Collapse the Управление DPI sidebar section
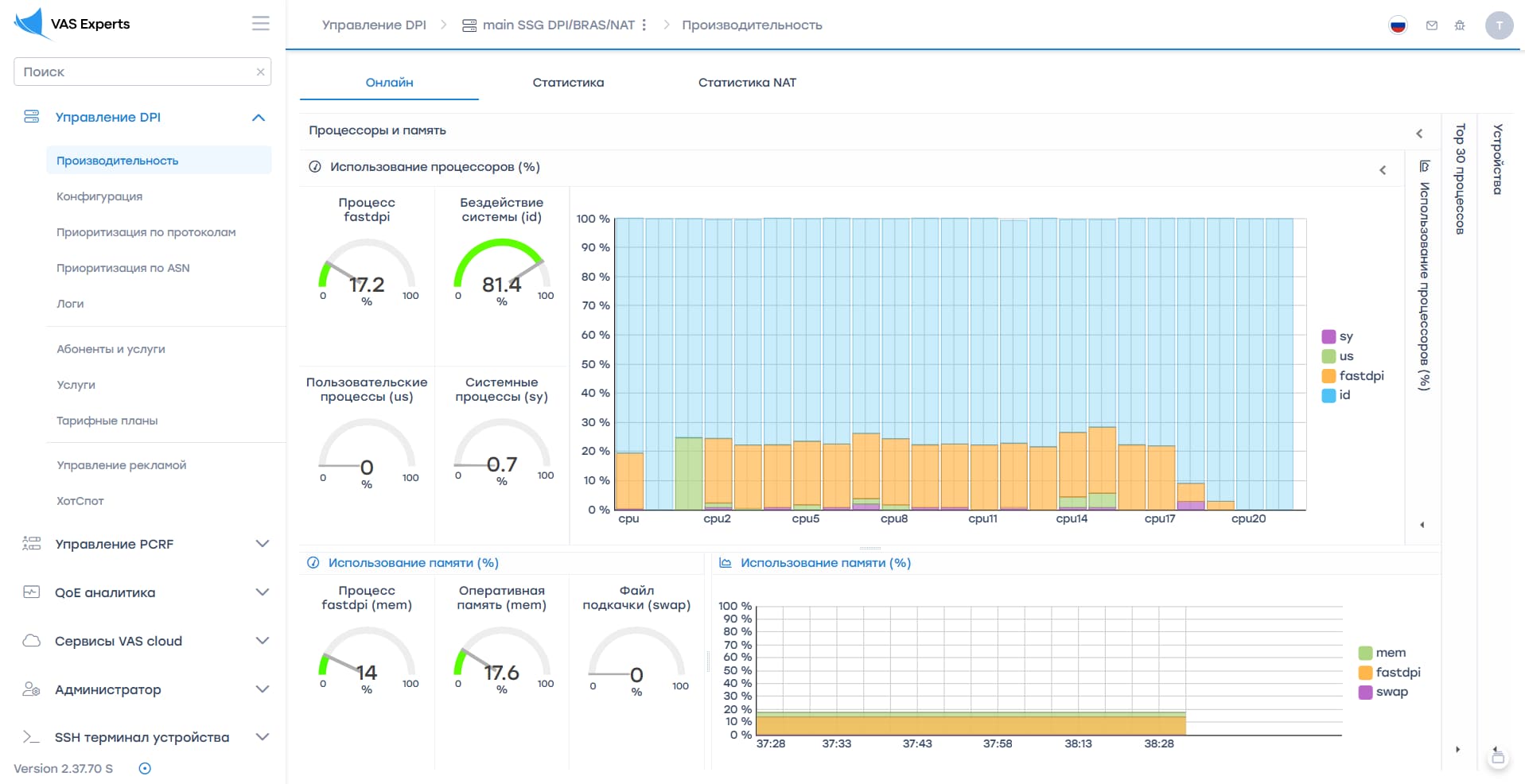This screenshot has width=1525, height=784. [259, 118]
